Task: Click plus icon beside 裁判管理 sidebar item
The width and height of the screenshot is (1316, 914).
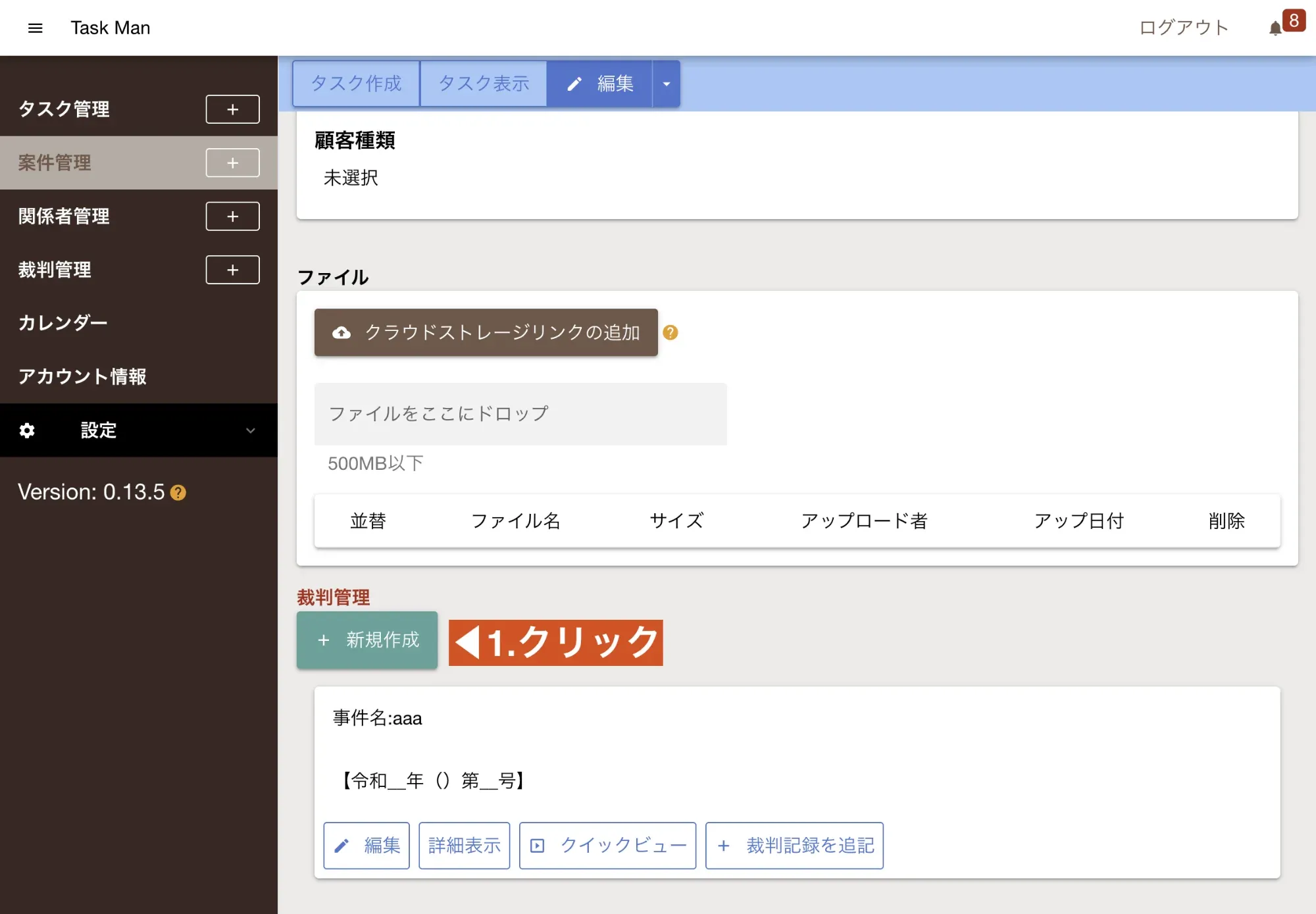Action: (x=232, y=270)
